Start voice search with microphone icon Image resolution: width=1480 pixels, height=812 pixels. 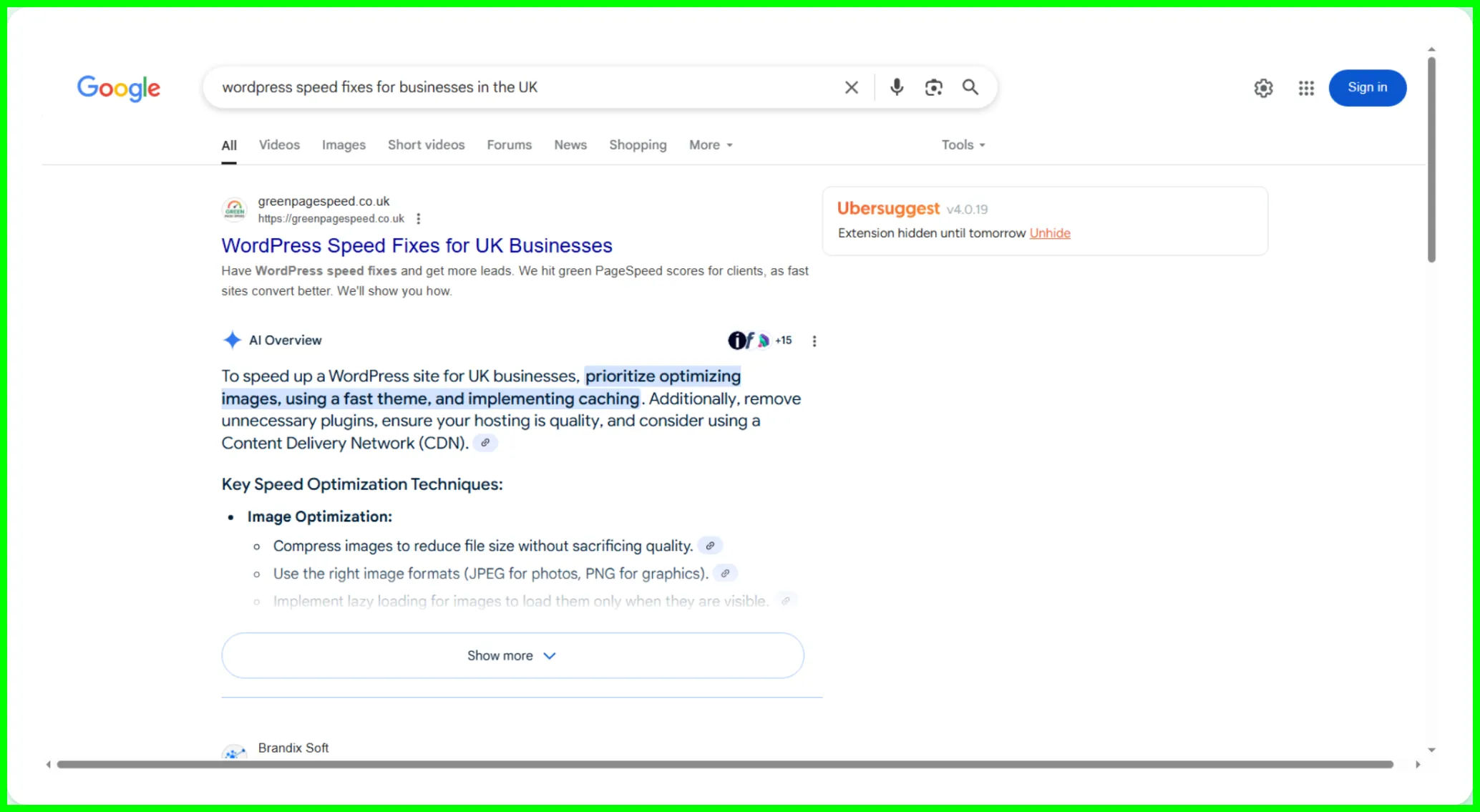(x=896, y=87)
